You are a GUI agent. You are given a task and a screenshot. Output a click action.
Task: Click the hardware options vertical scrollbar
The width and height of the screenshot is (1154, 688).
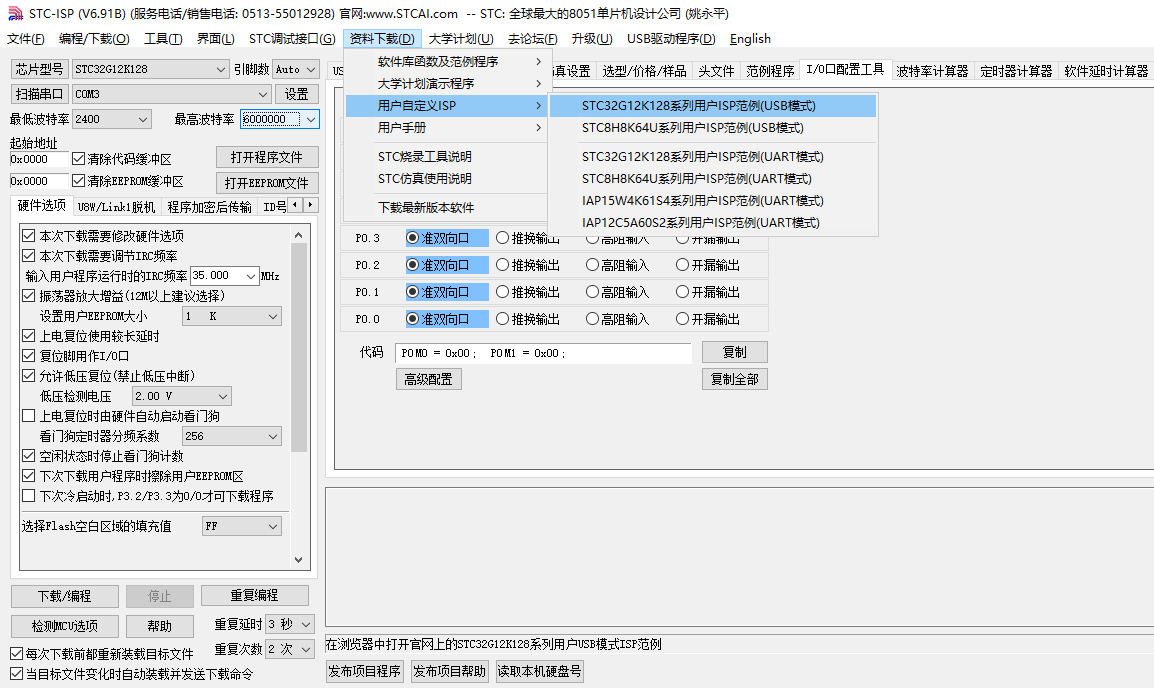(x=299, y=346)
